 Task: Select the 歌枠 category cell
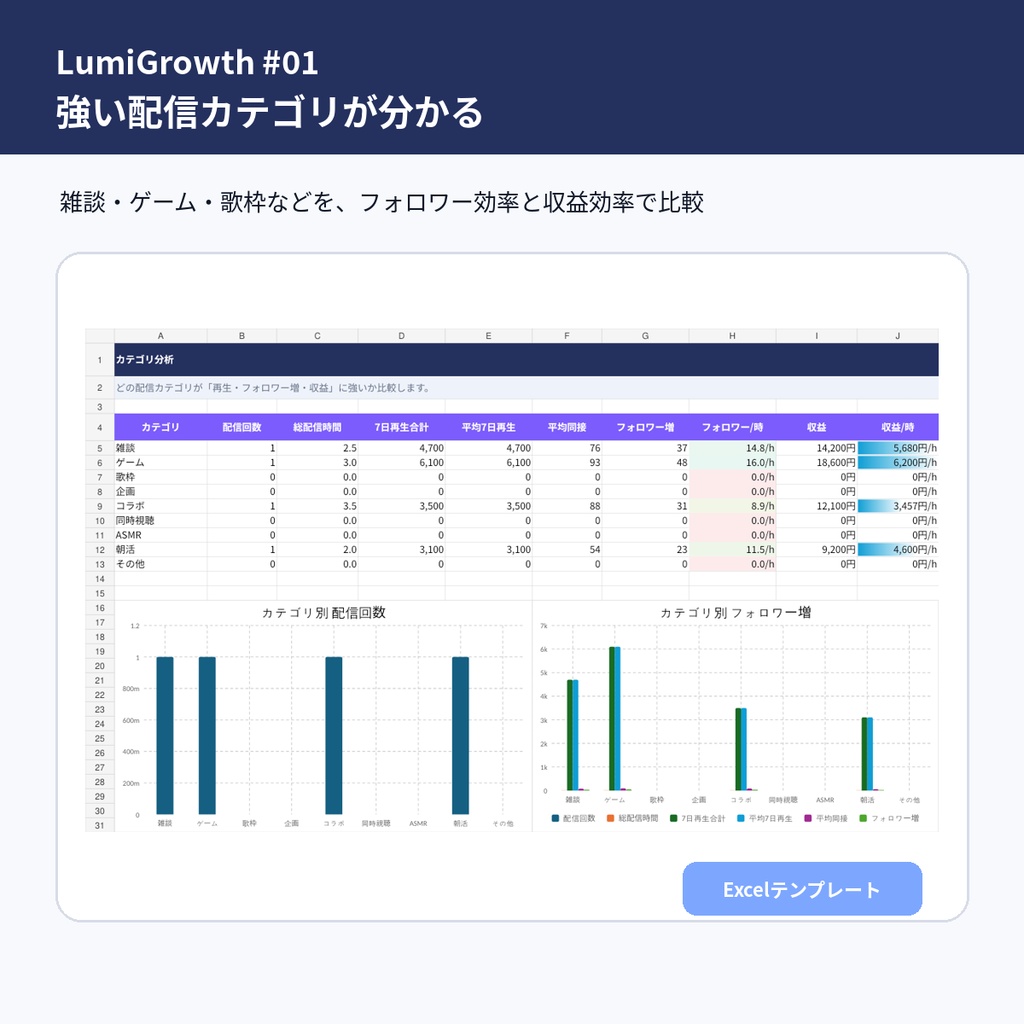161,477
